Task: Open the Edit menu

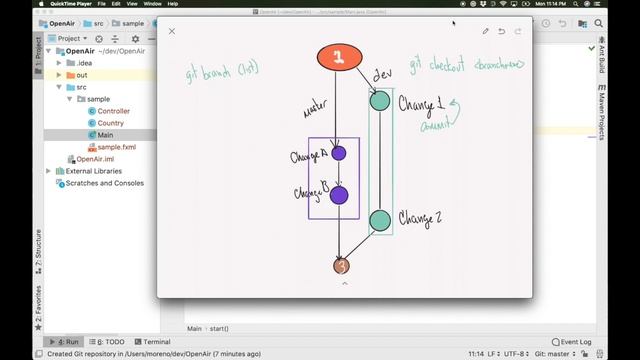Action: 116,4
